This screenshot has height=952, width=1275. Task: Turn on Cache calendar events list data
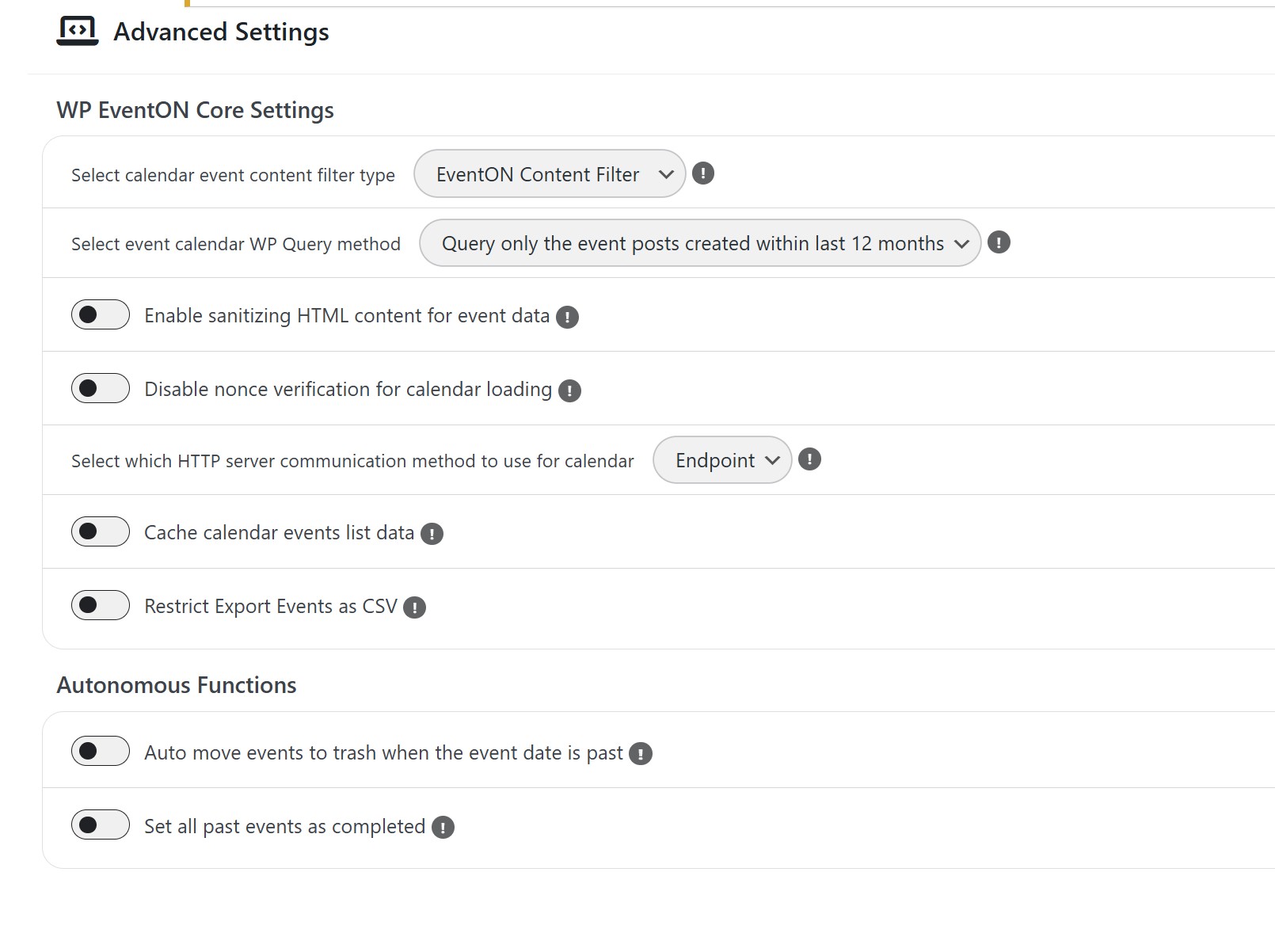point(101,531)
